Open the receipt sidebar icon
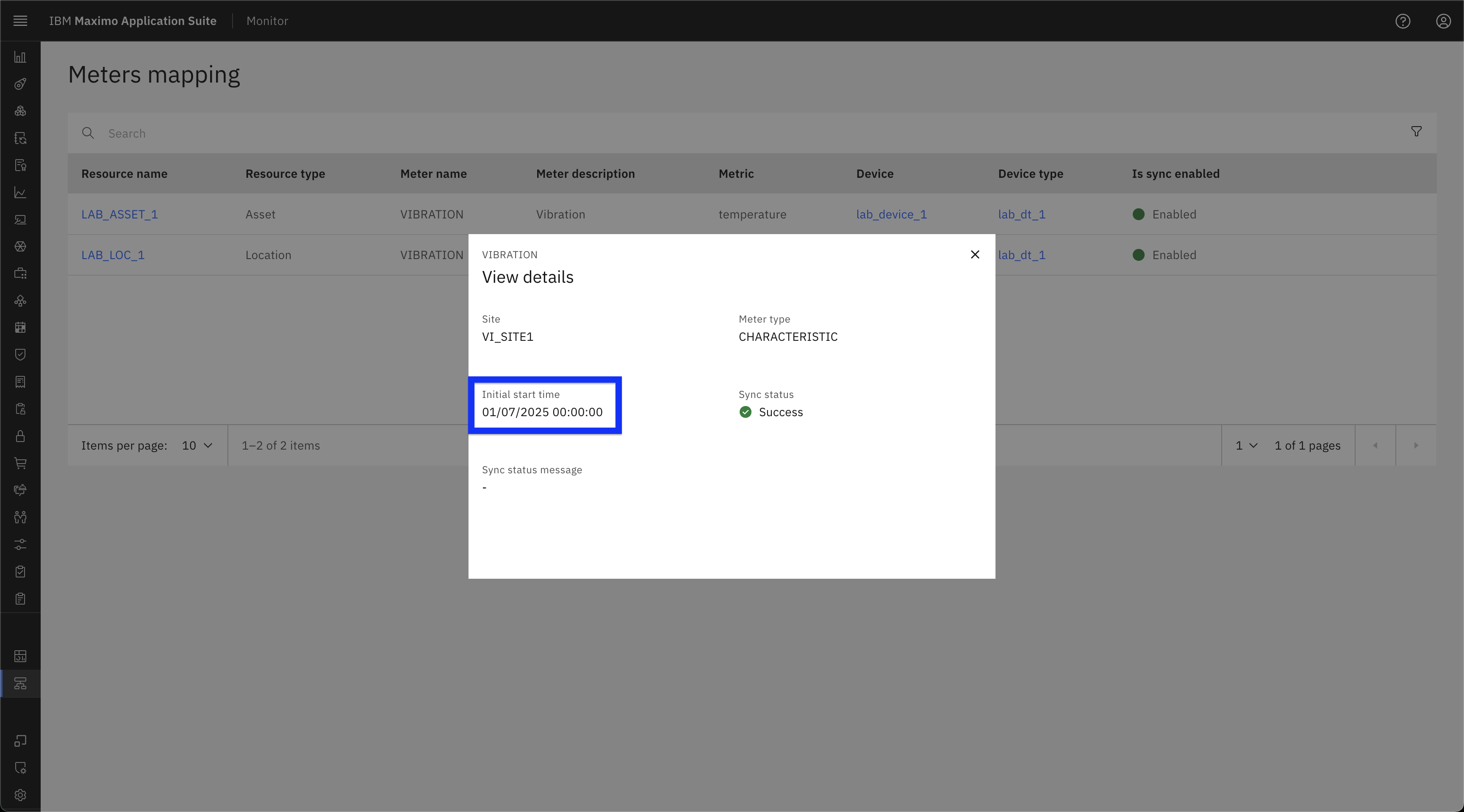Viewport: 1464px width, 812px height. [20, 381]
